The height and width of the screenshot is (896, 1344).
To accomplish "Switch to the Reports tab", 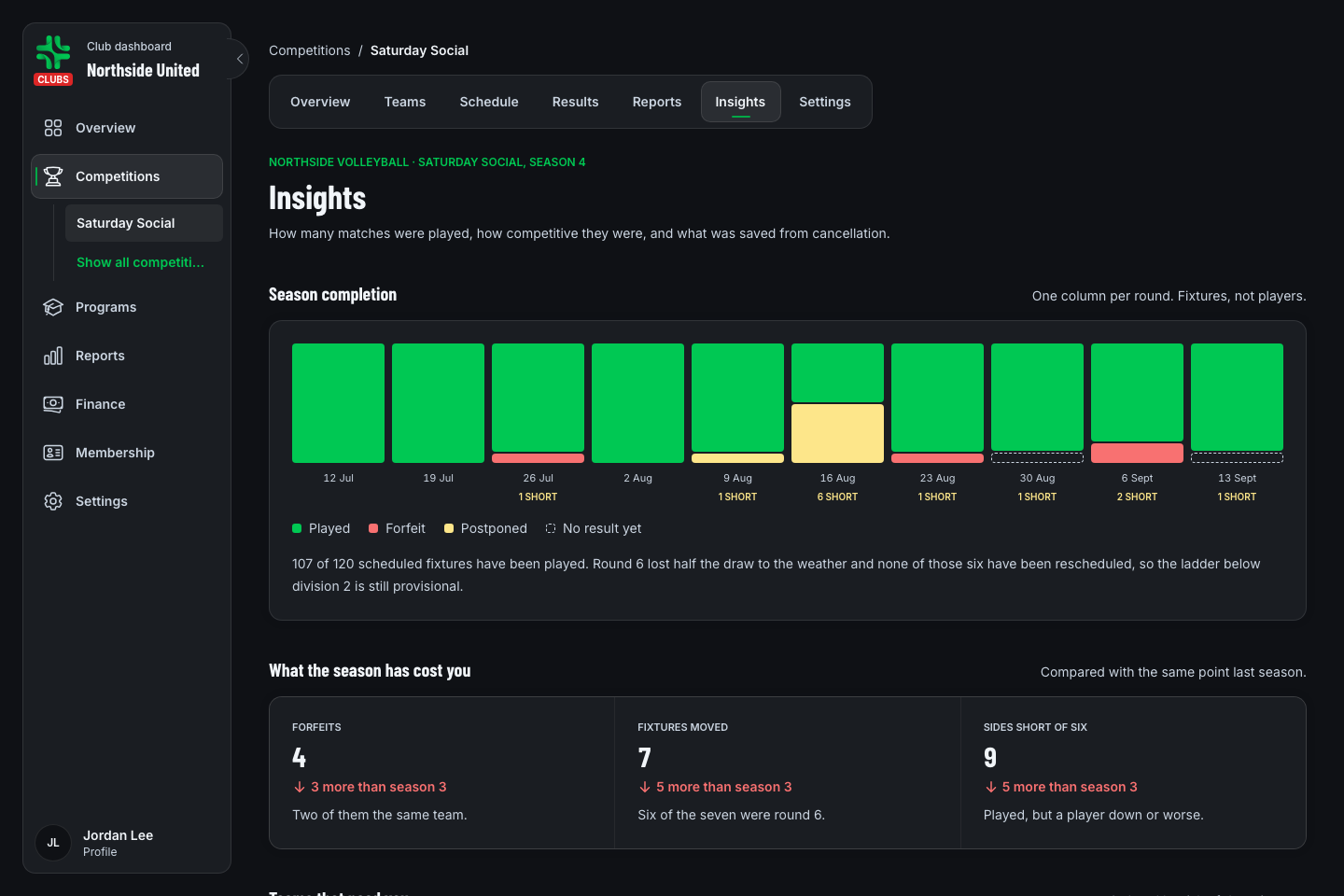I will point(657,102).
